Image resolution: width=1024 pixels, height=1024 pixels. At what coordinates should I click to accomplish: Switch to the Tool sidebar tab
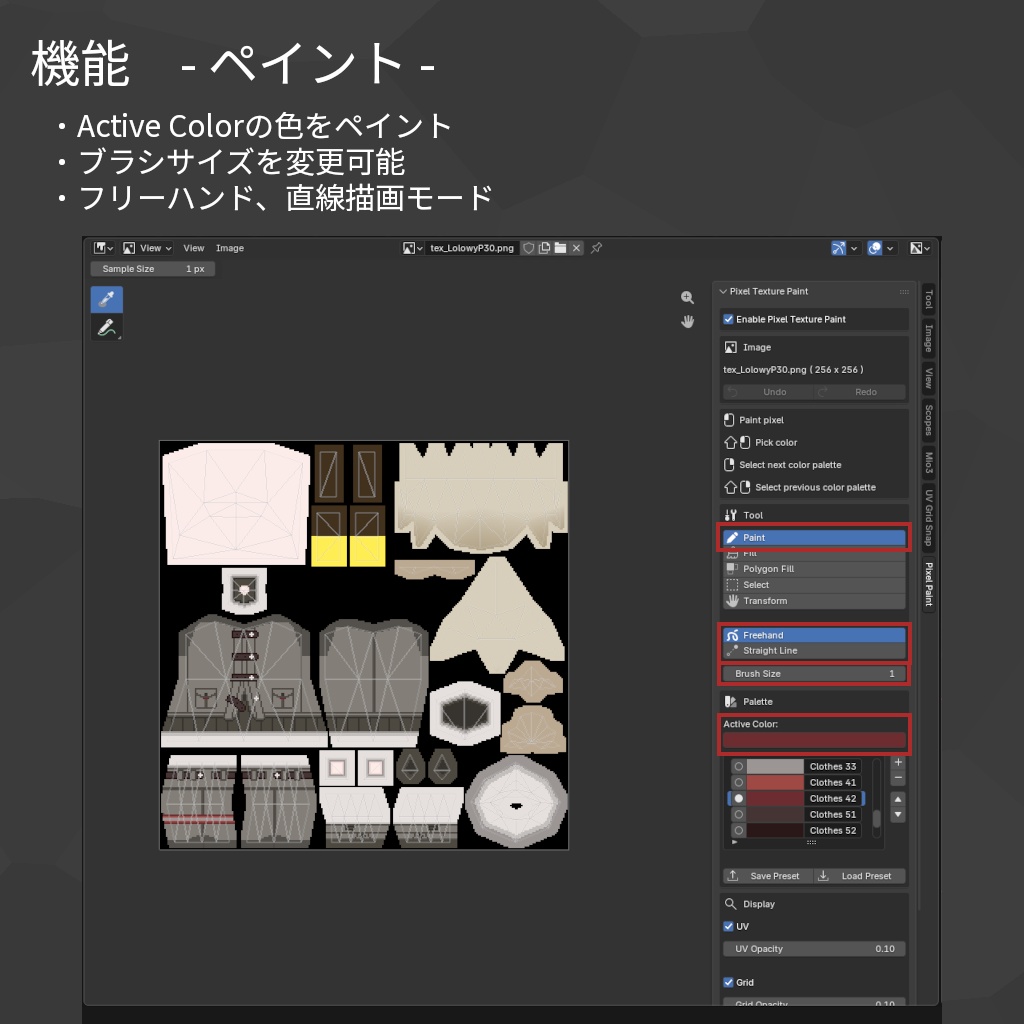tap(928, 300)
